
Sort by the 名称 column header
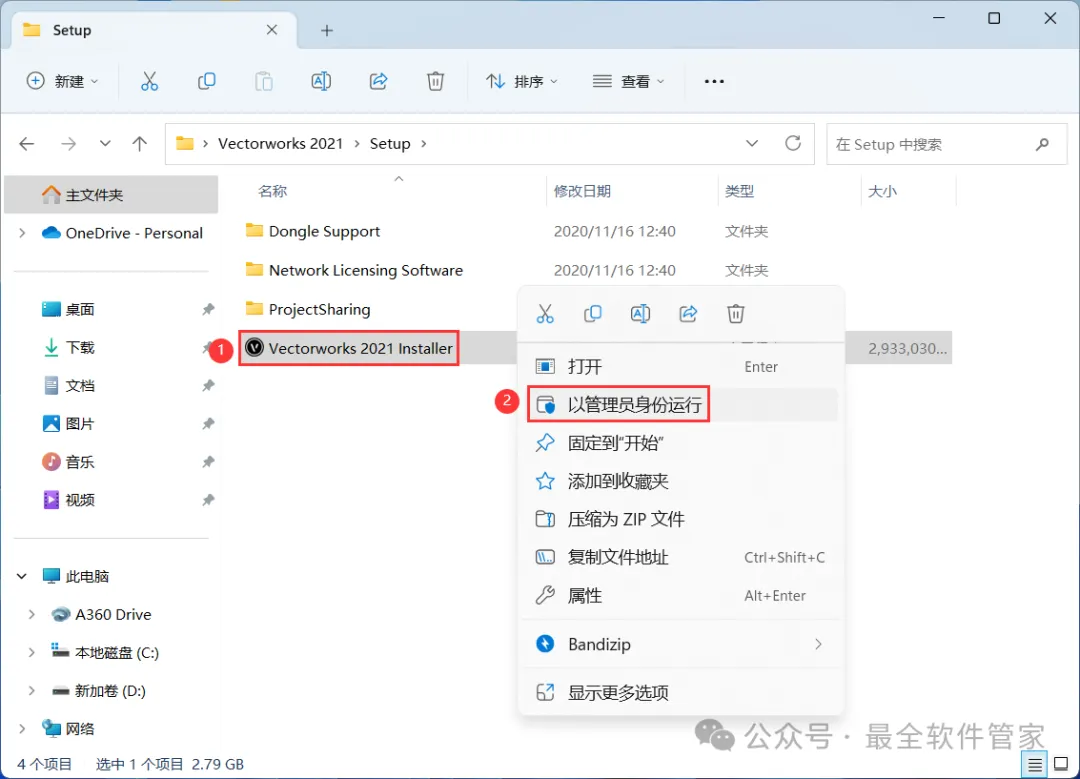tap(273, 191)
